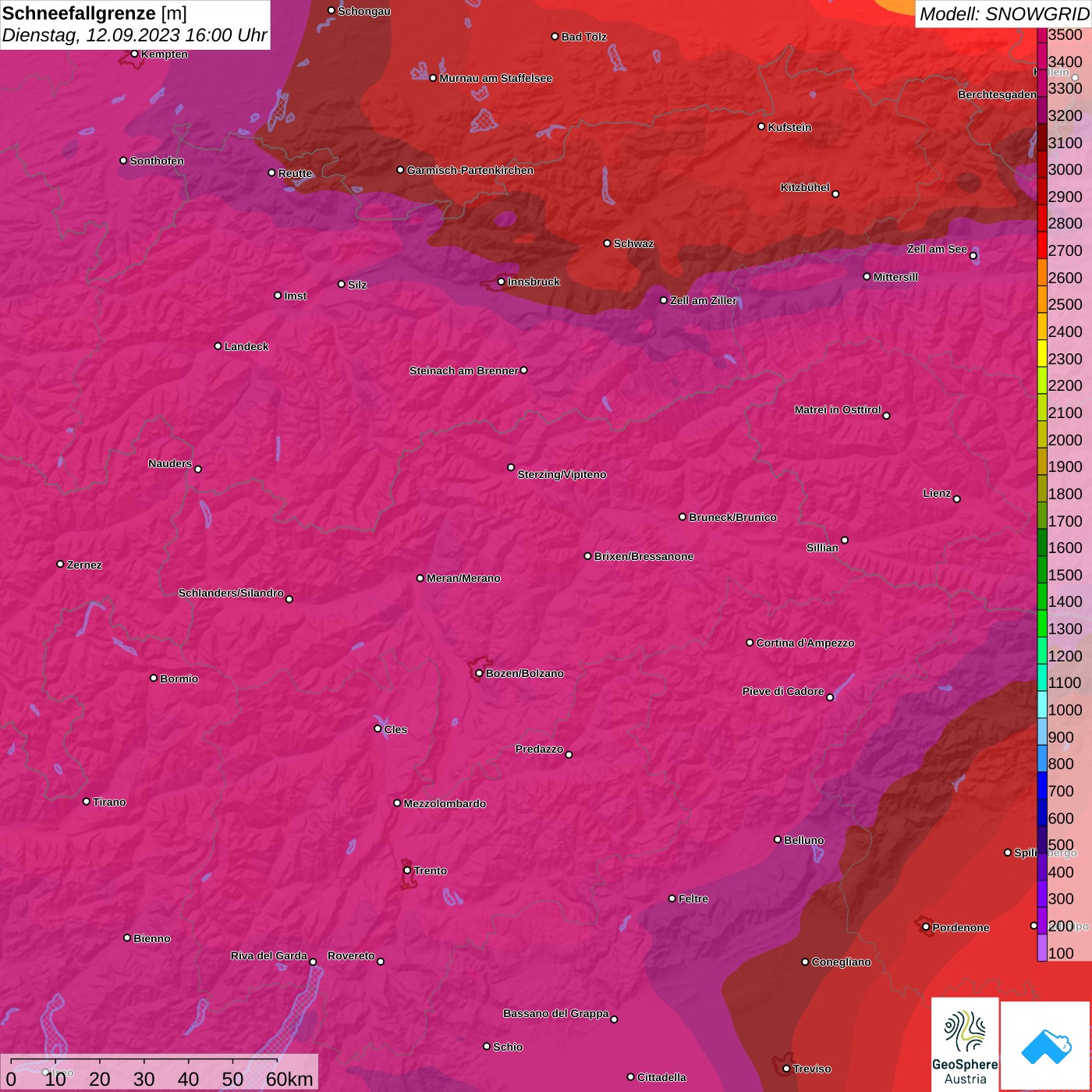
Task: Click the 'Schongau' label
Action: click(363, 11)
